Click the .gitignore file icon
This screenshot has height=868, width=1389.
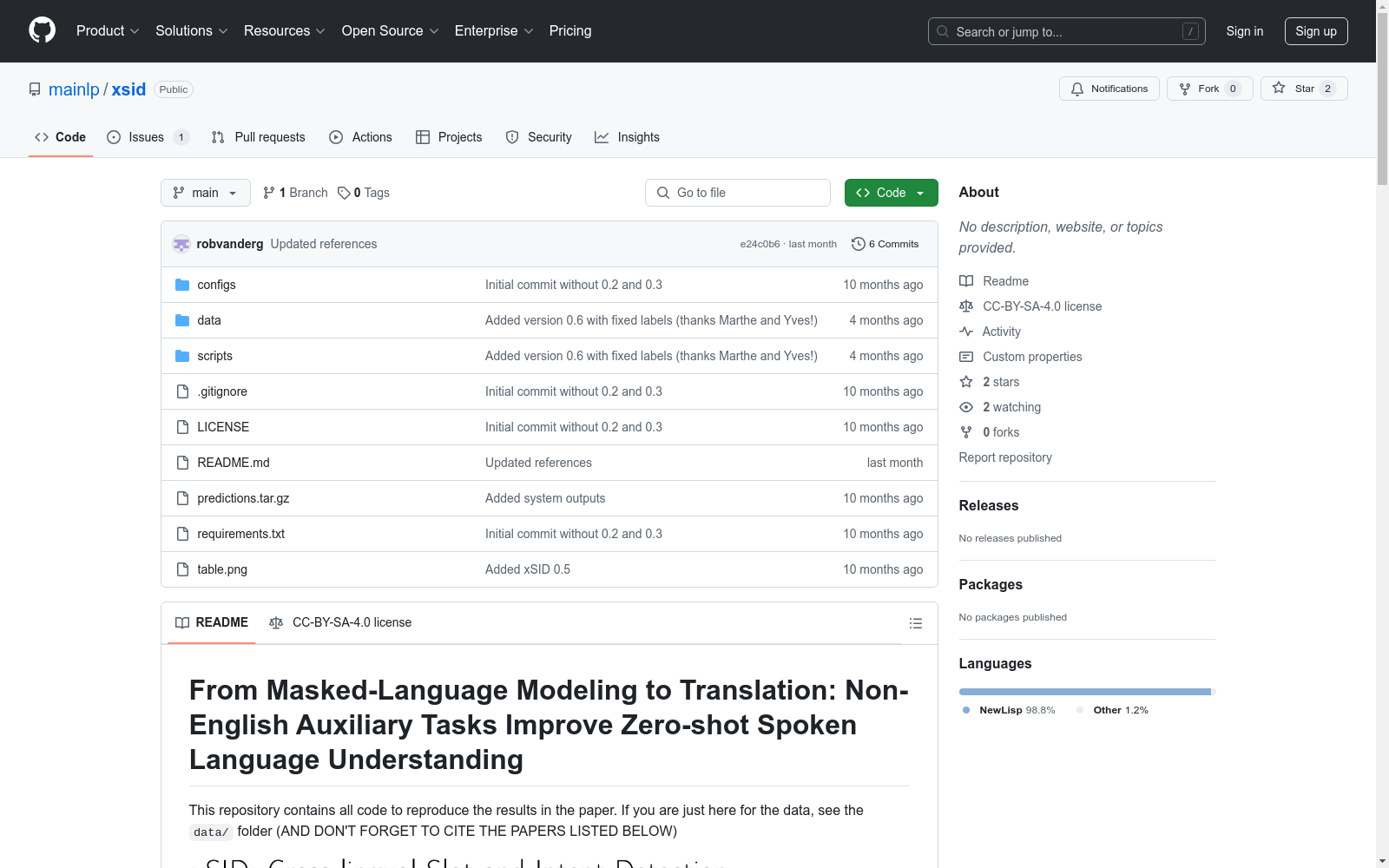[182, 391]
